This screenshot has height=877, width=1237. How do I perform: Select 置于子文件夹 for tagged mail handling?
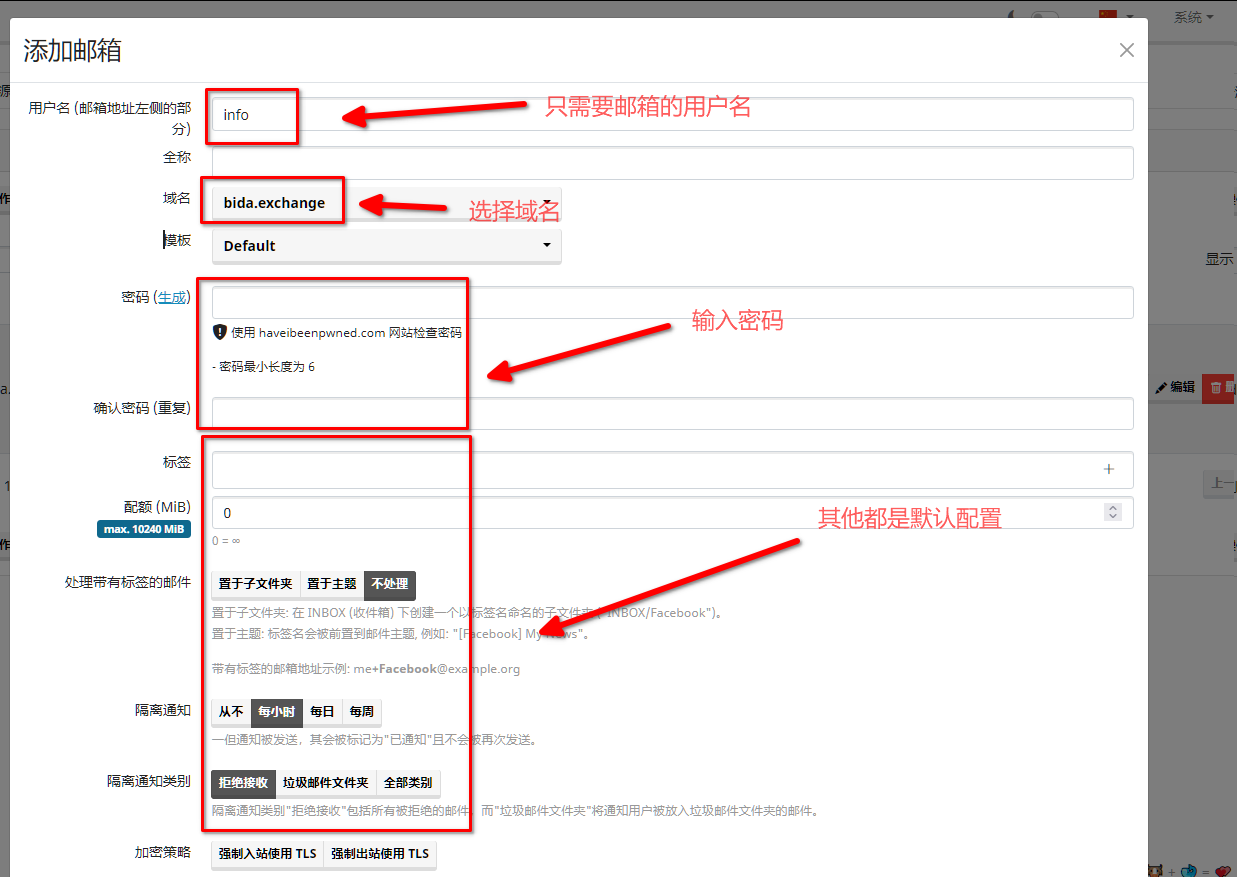[x=255, y=584]
